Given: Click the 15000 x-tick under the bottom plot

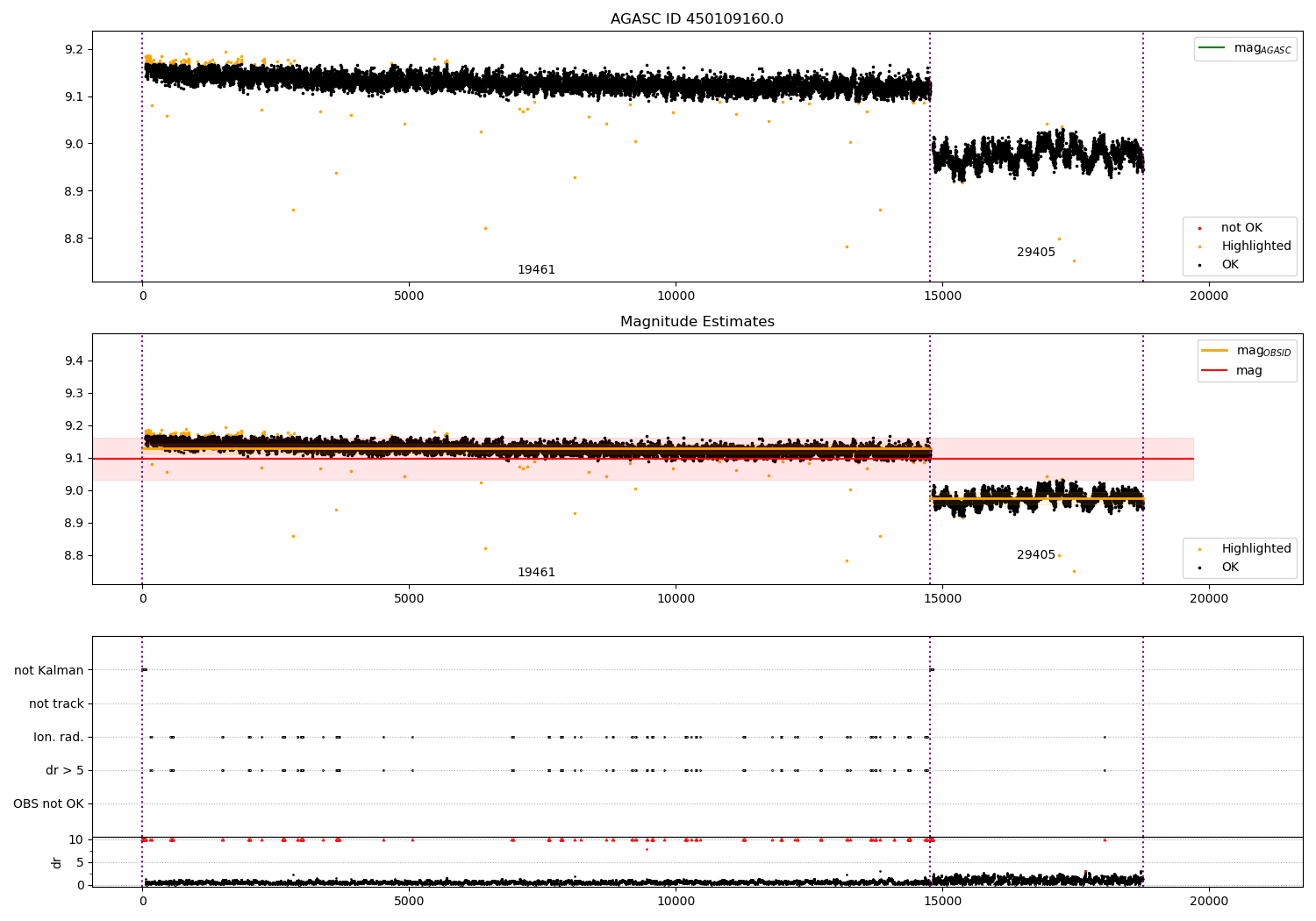Looking at the screenshot, I should click(x=942, y=901).
